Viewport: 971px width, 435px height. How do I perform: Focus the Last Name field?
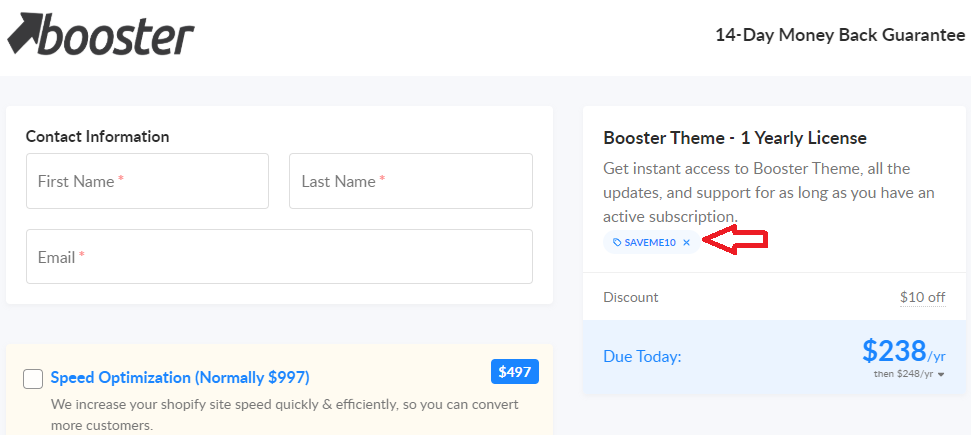[x=411, y=181]
